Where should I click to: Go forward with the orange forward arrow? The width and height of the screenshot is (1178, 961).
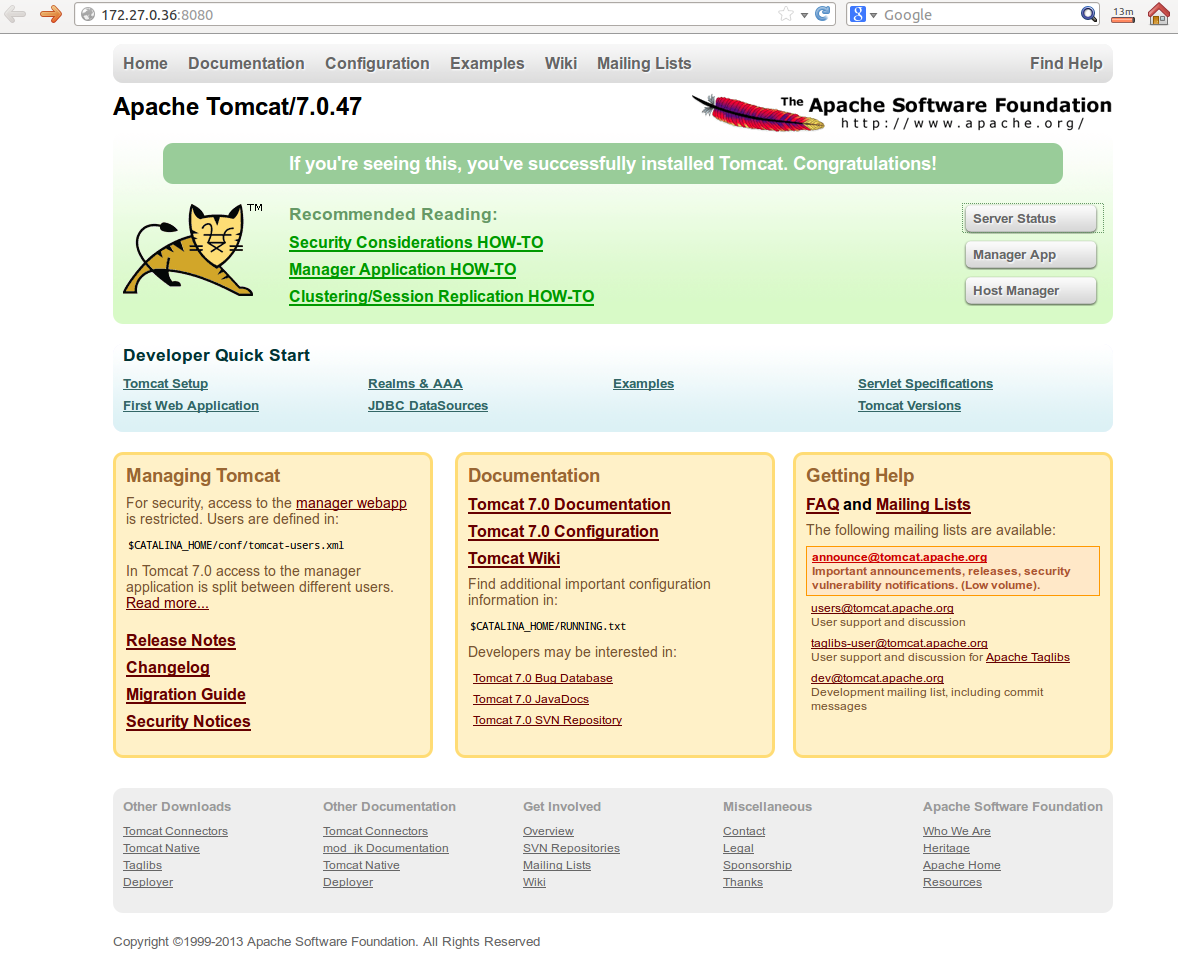click(51, 14)
